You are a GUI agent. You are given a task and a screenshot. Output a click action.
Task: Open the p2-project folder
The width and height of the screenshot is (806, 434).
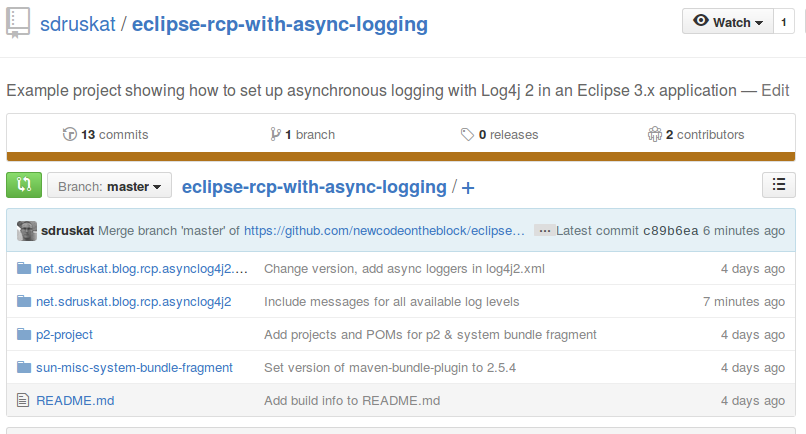(64, 335)
